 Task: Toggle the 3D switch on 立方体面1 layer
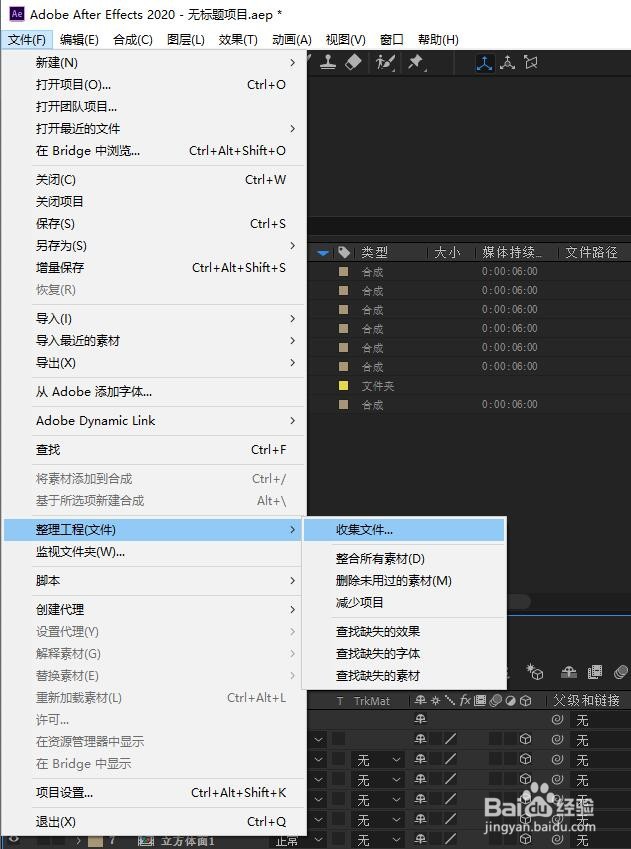click(525, 840)
